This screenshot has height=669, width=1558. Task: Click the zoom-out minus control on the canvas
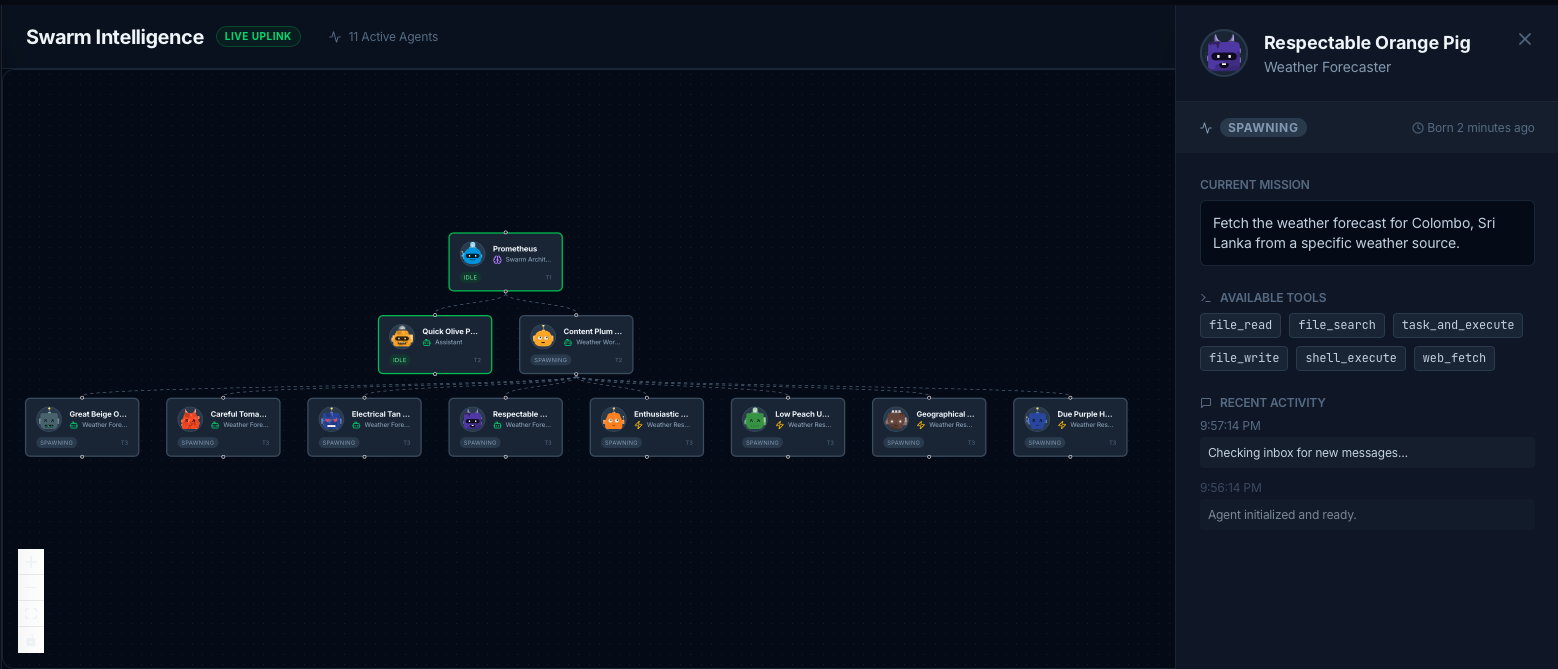30,589
